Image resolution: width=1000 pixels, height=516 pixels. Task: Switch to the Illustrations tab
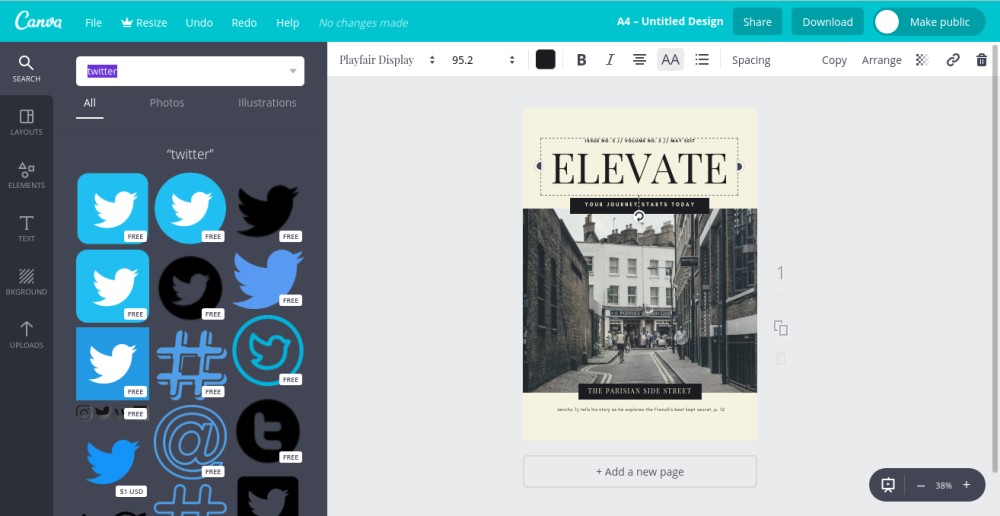click(267, 103)
